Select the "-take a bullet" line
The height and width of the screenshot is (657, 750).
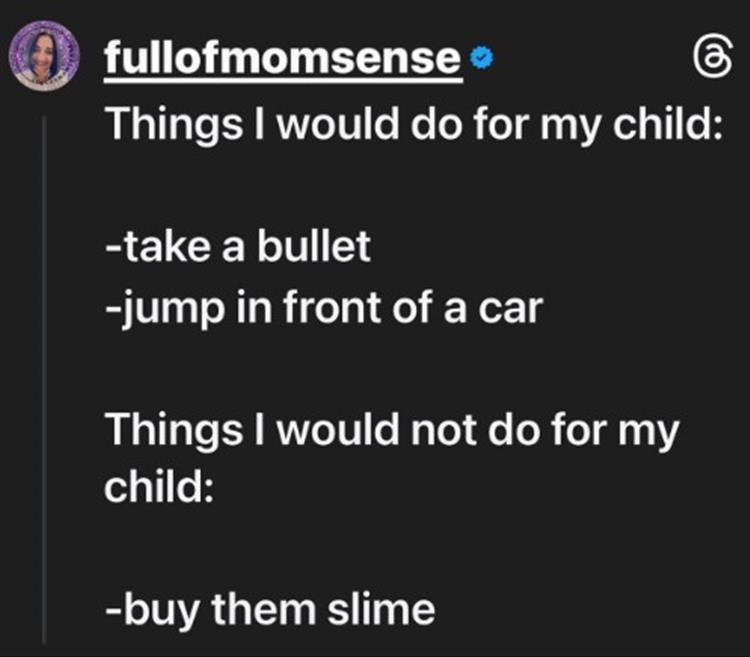(239, 247)
